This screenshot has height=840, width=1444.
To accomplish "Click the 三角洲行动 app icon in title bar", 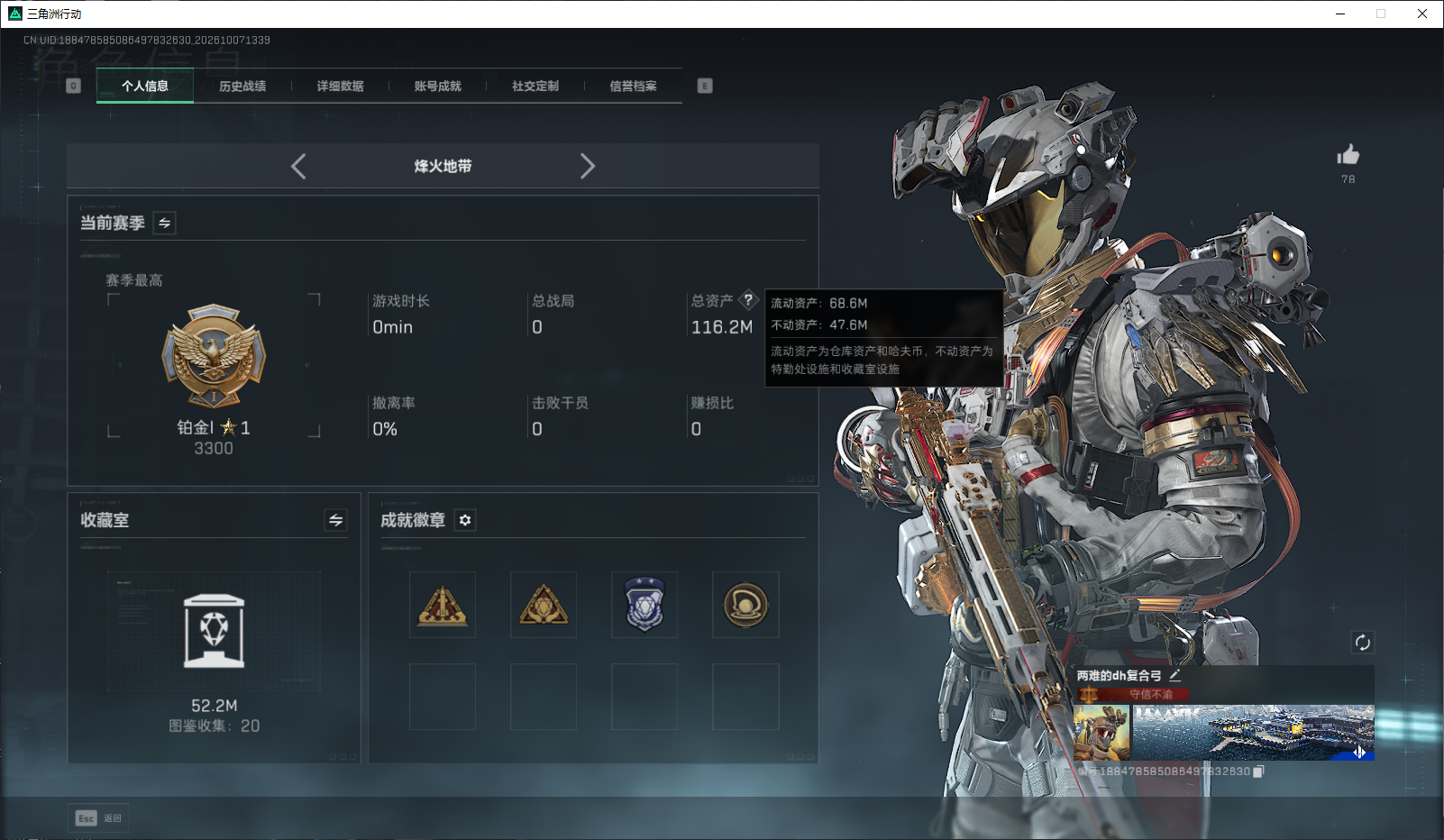I will pos(15,14).
